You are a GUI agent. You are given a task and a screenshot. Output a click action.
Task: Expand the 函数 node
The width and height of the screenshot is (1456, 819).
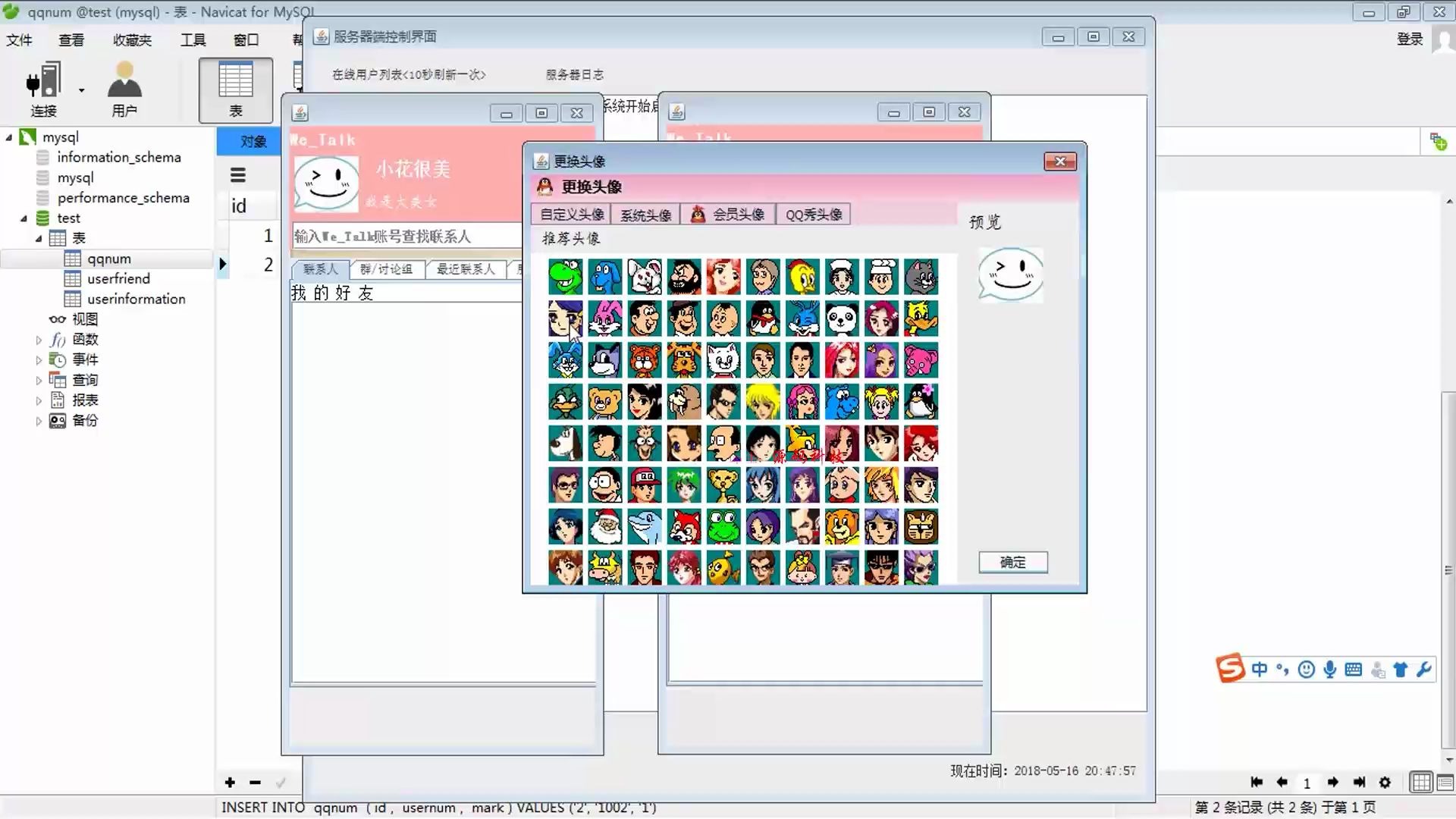coord(39,340)
